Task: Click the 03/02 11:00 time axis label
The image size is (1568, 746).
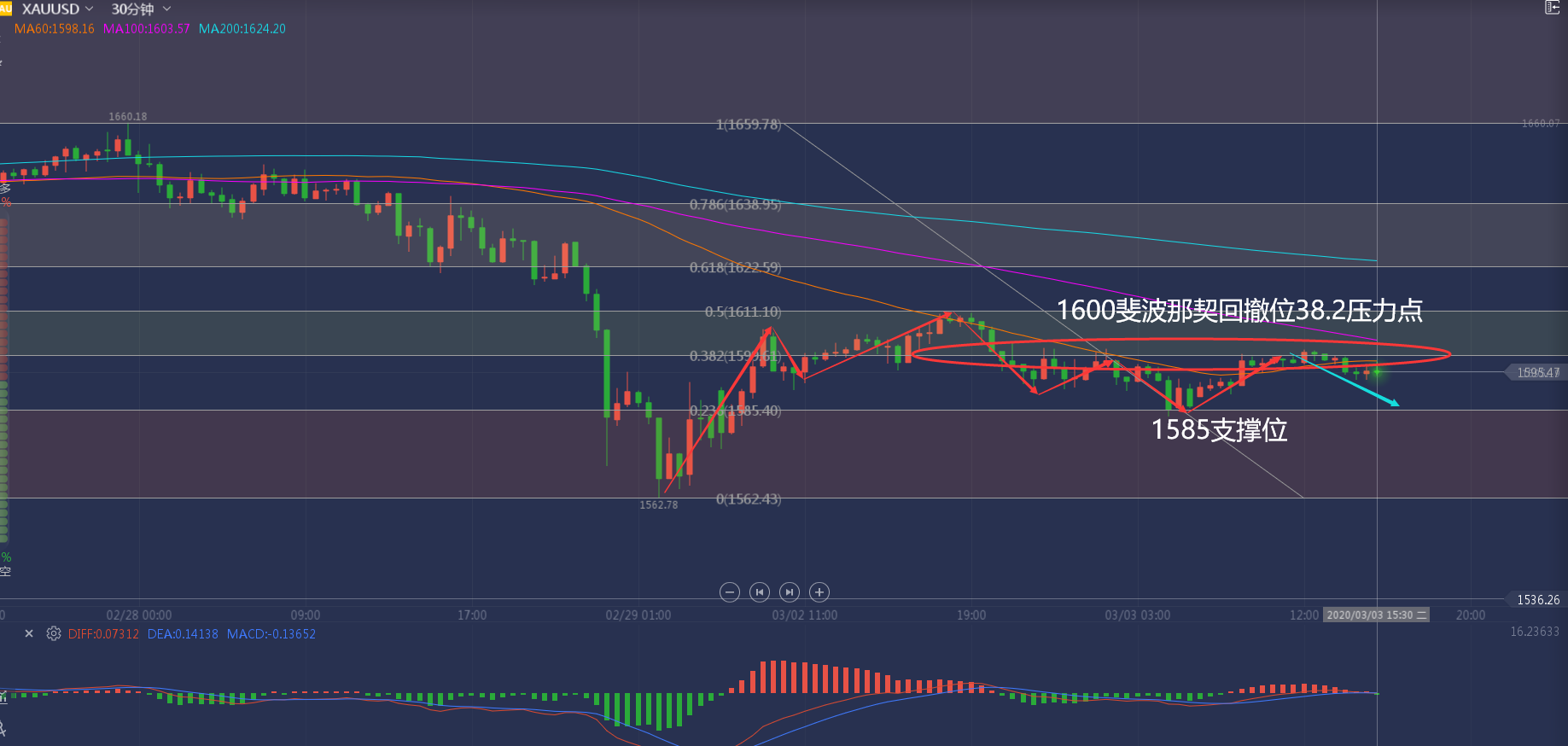Action: [805, 615]
